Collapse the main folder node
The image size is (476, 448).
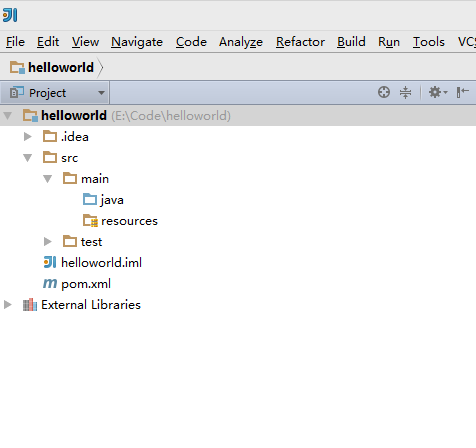(x=48, y=179)
